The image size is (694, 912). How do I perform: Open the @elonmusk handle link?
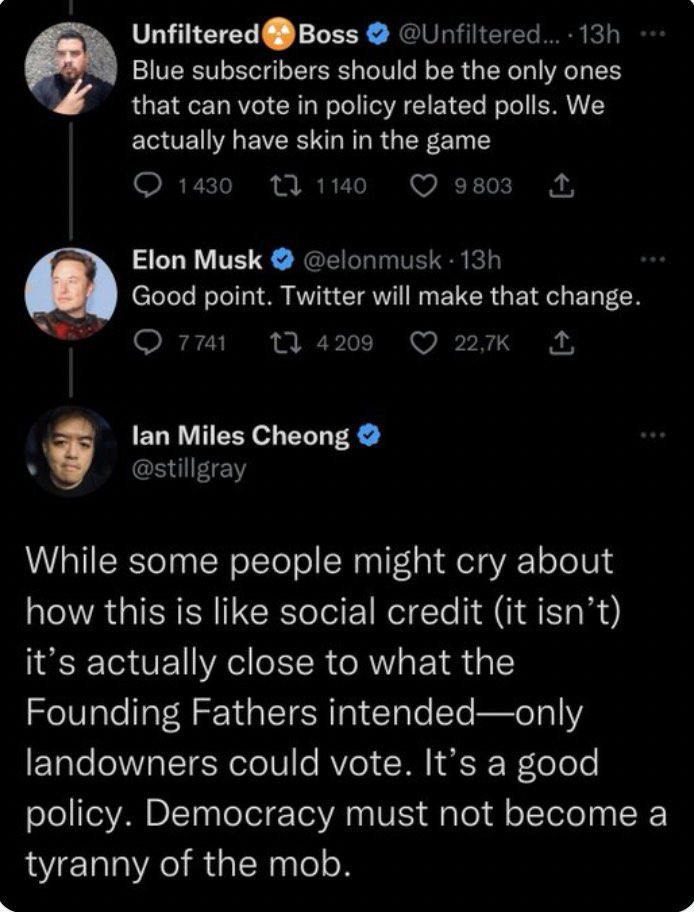click(x=370, y=259)
